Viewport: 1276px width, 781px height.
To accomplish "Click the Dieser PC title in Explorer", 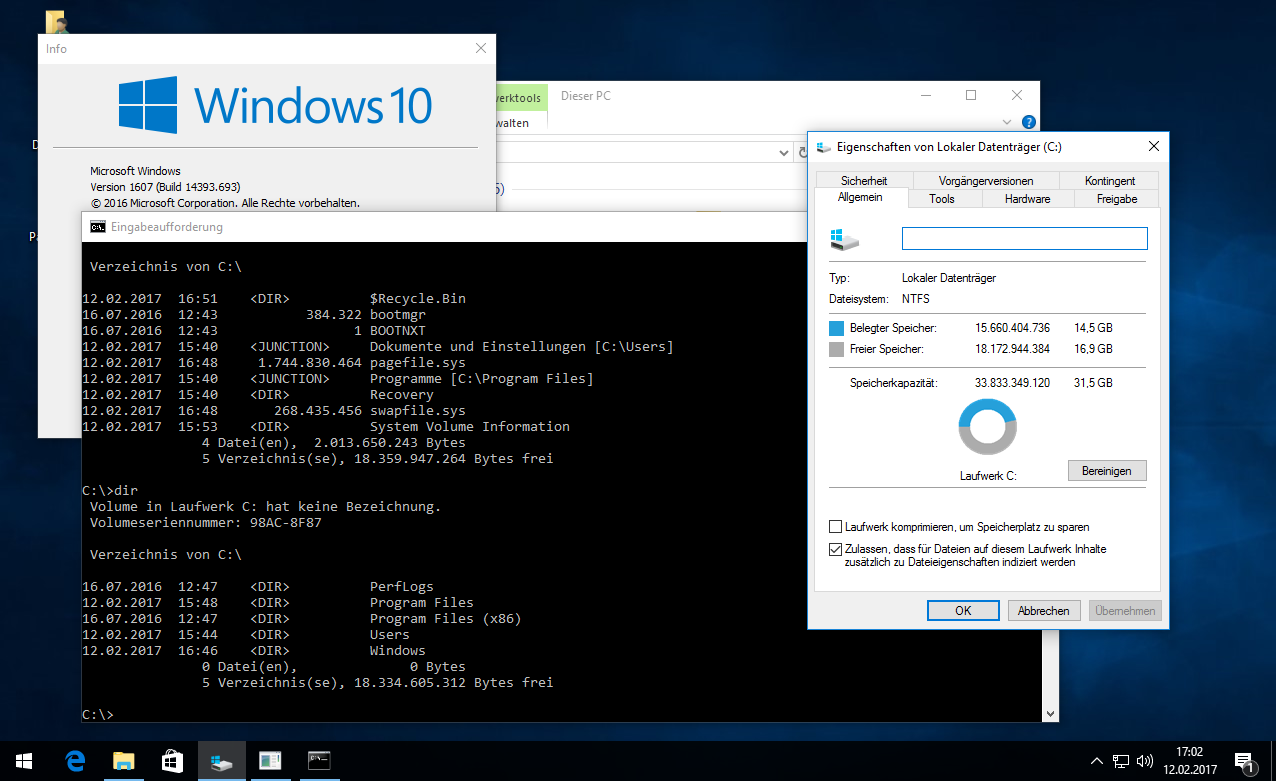I will 586,96.
